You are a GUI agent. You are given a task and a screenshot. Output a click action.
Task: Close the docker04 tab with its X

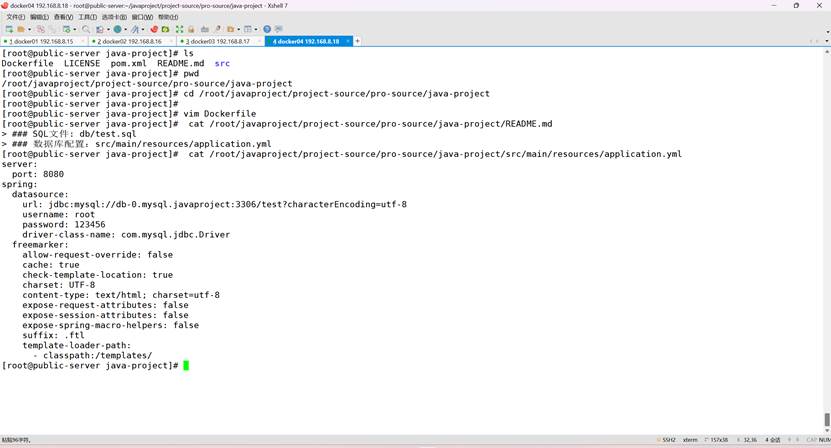(x=348, y=41)
